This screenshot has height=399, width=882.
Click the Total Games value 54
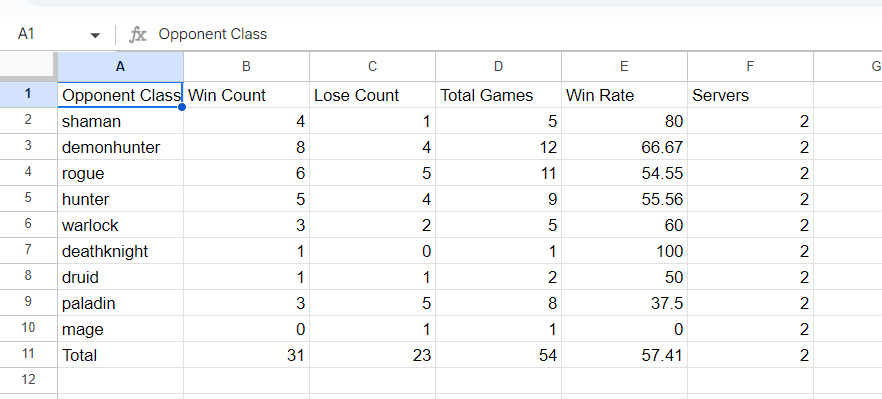(498, 355)
